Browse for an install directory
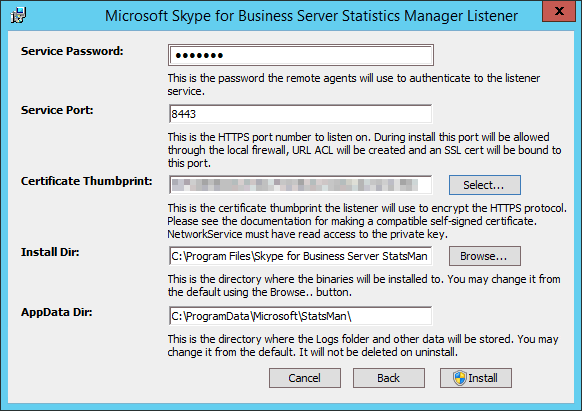This screenshot has height=411, width=582. tap(485, 256)
